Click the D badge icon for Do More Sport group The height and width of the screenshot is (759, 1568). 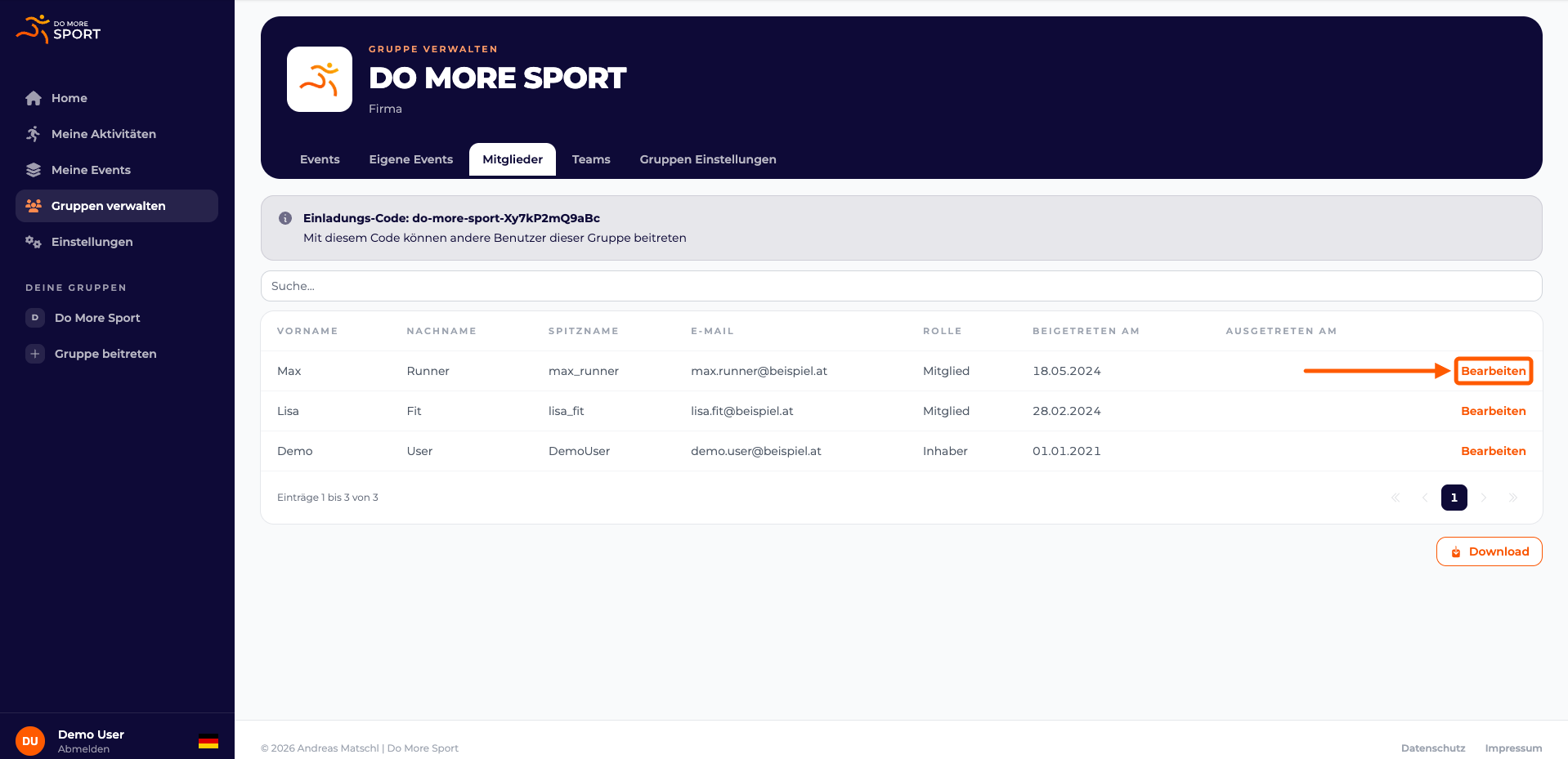tap(35, 318)
